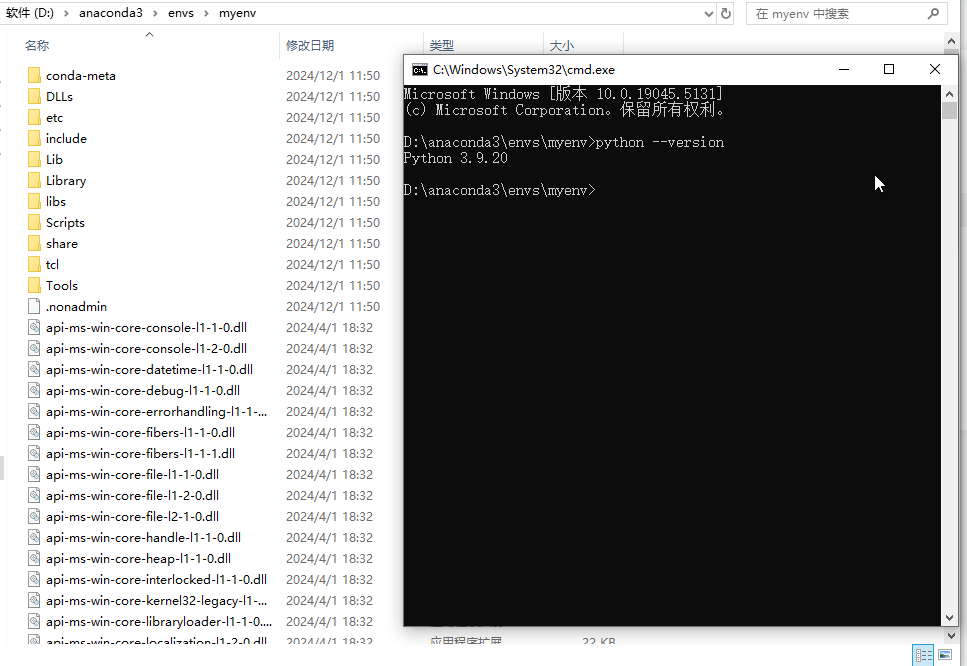The height and width of the screenshot is (666, 967).
Task: Click the cmd.exe title bar icon
Action: 420,70
